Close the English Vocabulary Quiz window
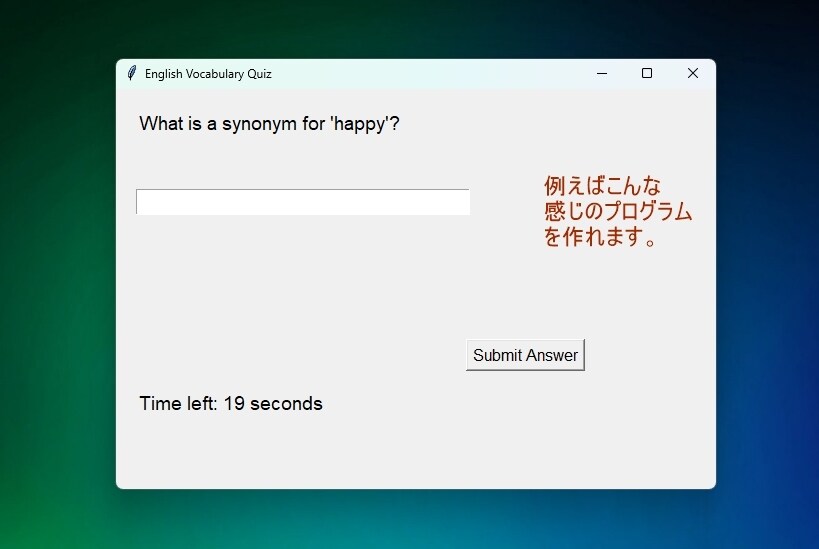 [x=693, y=73]
